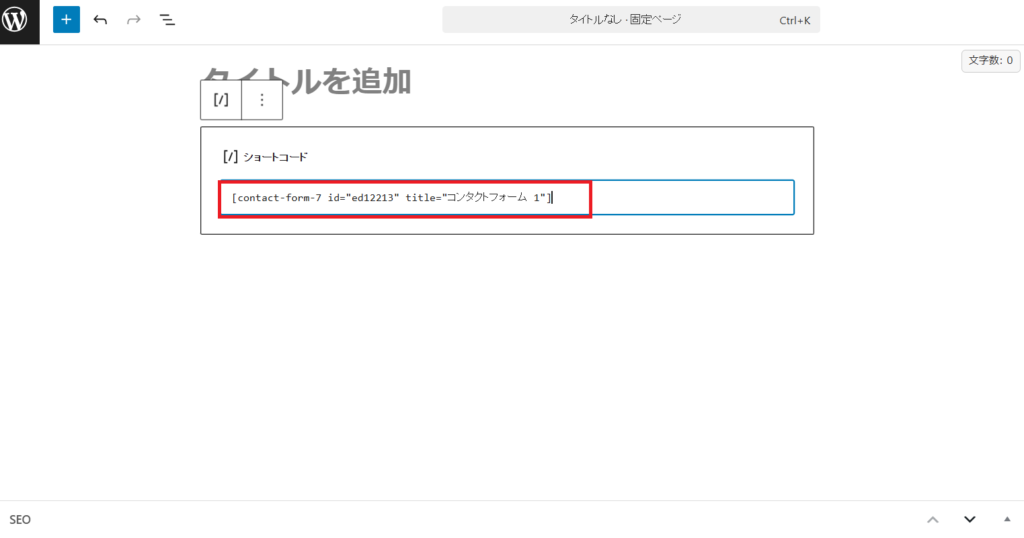Click the 文字数: 0 word count badge
Screen dimensions: 1024x538
990,61
